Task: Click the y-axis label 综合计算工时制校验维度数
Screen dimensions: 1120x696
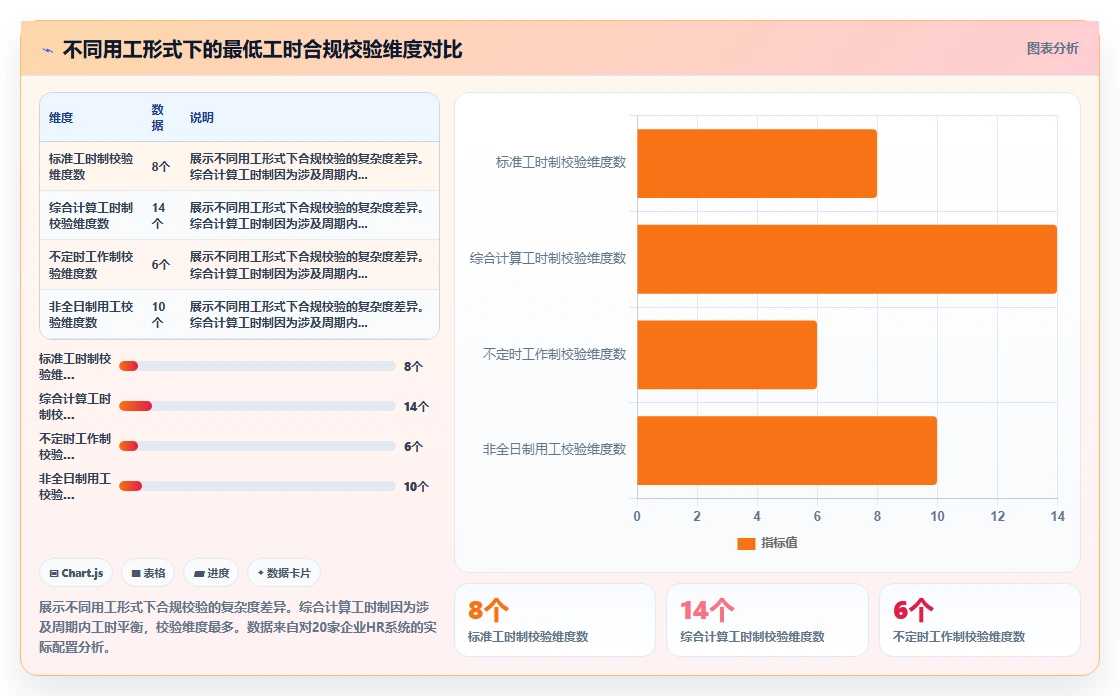Action: [548, 259]
